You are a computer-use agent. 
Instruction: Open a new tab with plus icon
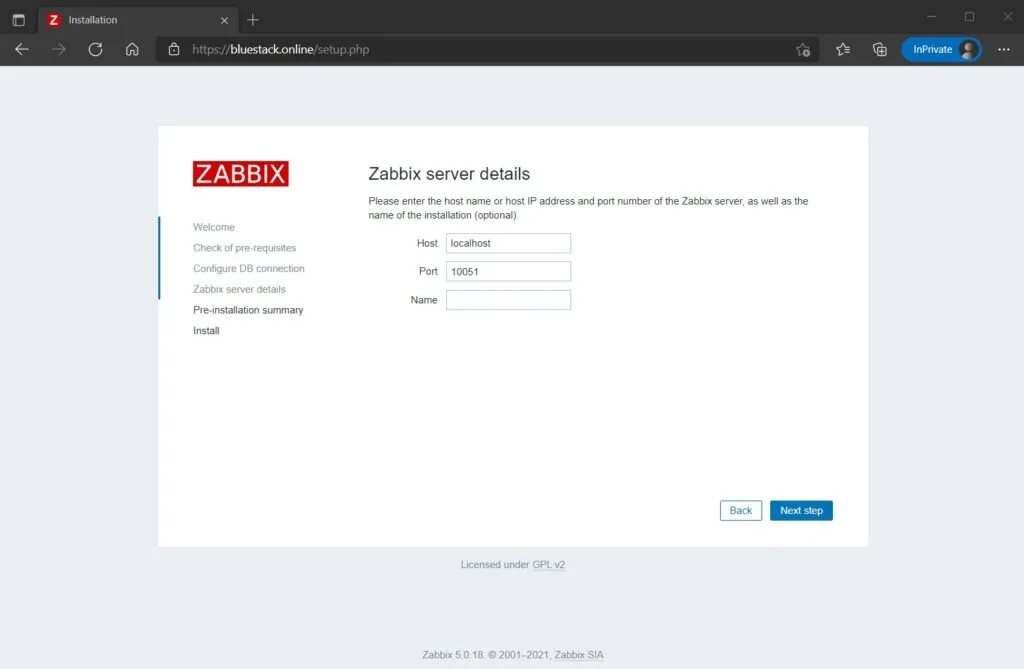click(253, 20)
